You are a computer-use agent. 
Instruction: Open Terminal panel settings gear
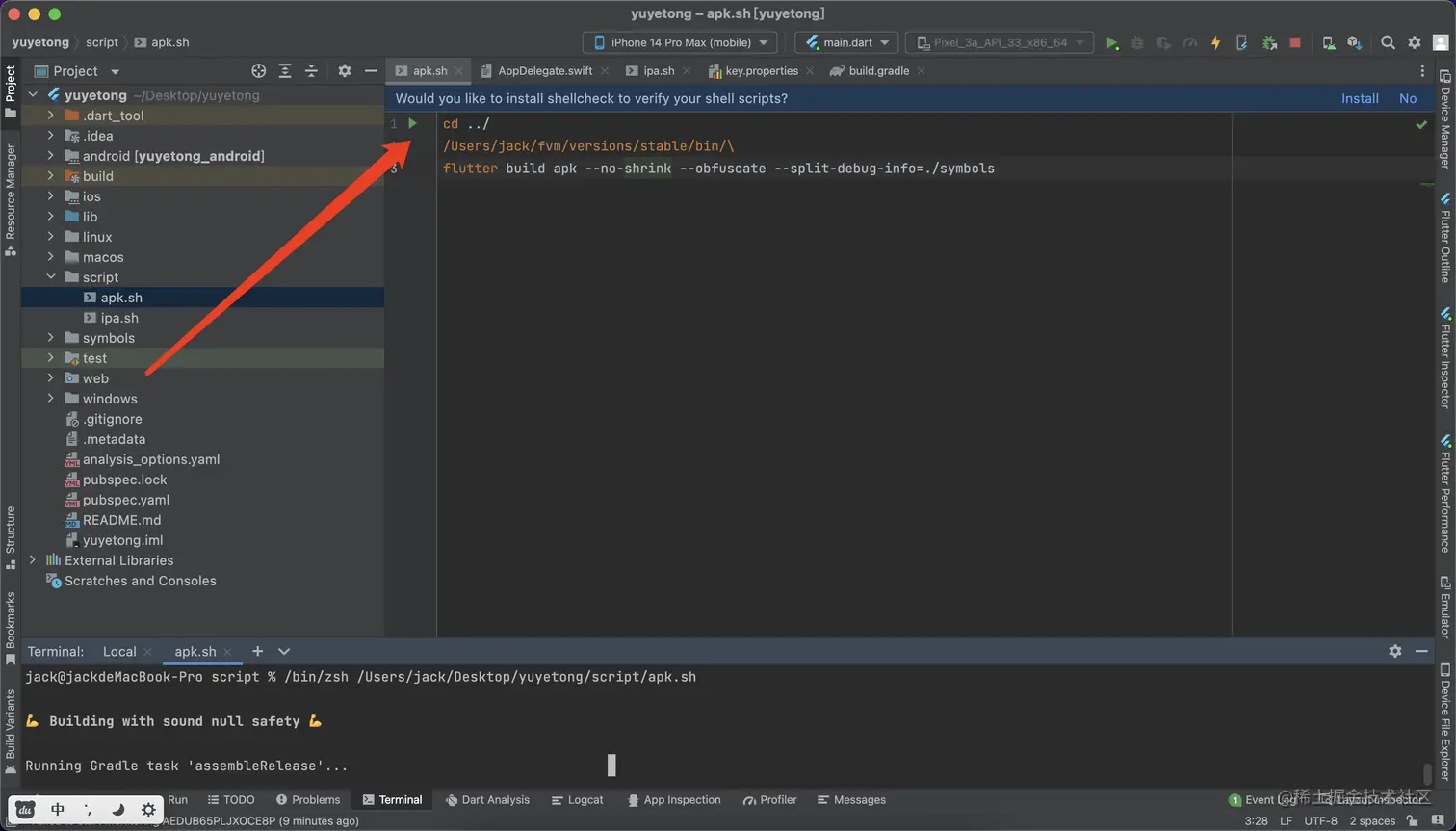click(1395, 651)
